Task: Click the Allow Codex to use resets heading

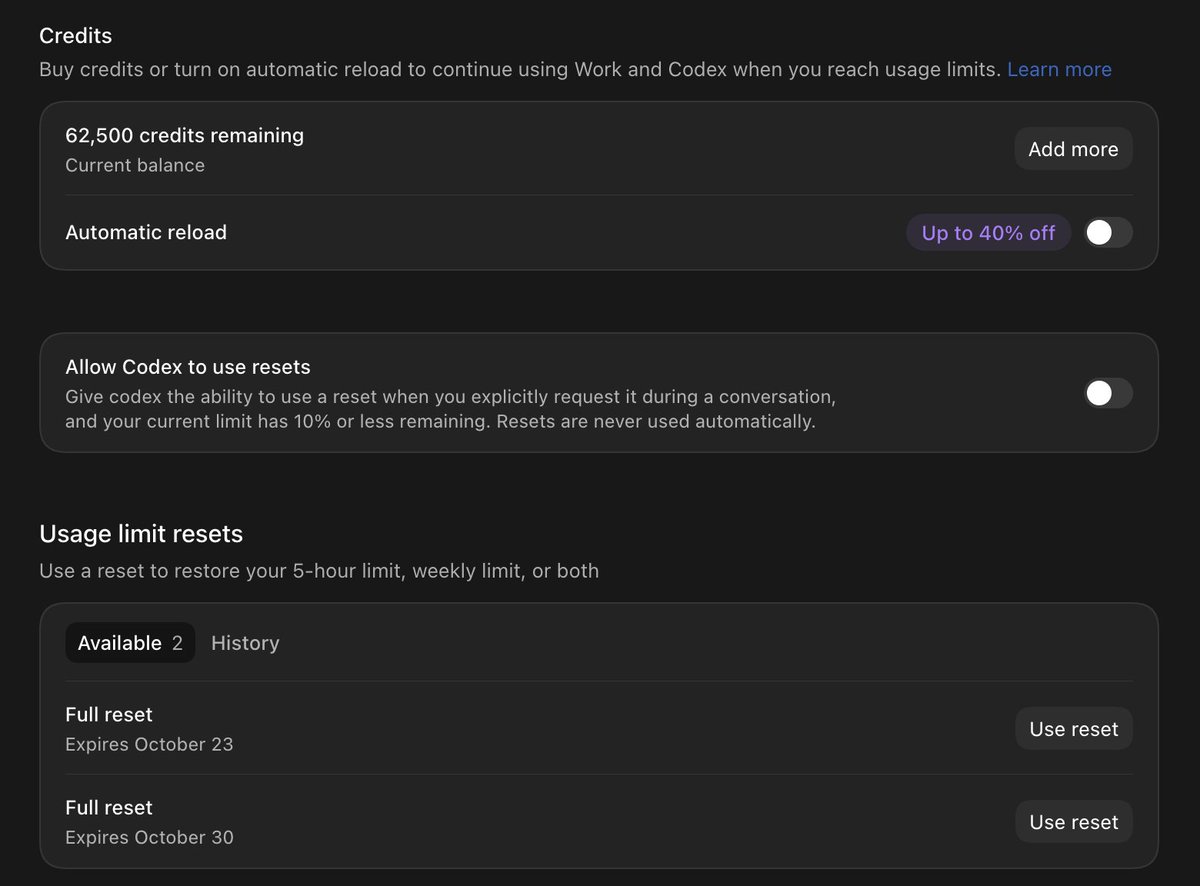Action: coord(188,367)
